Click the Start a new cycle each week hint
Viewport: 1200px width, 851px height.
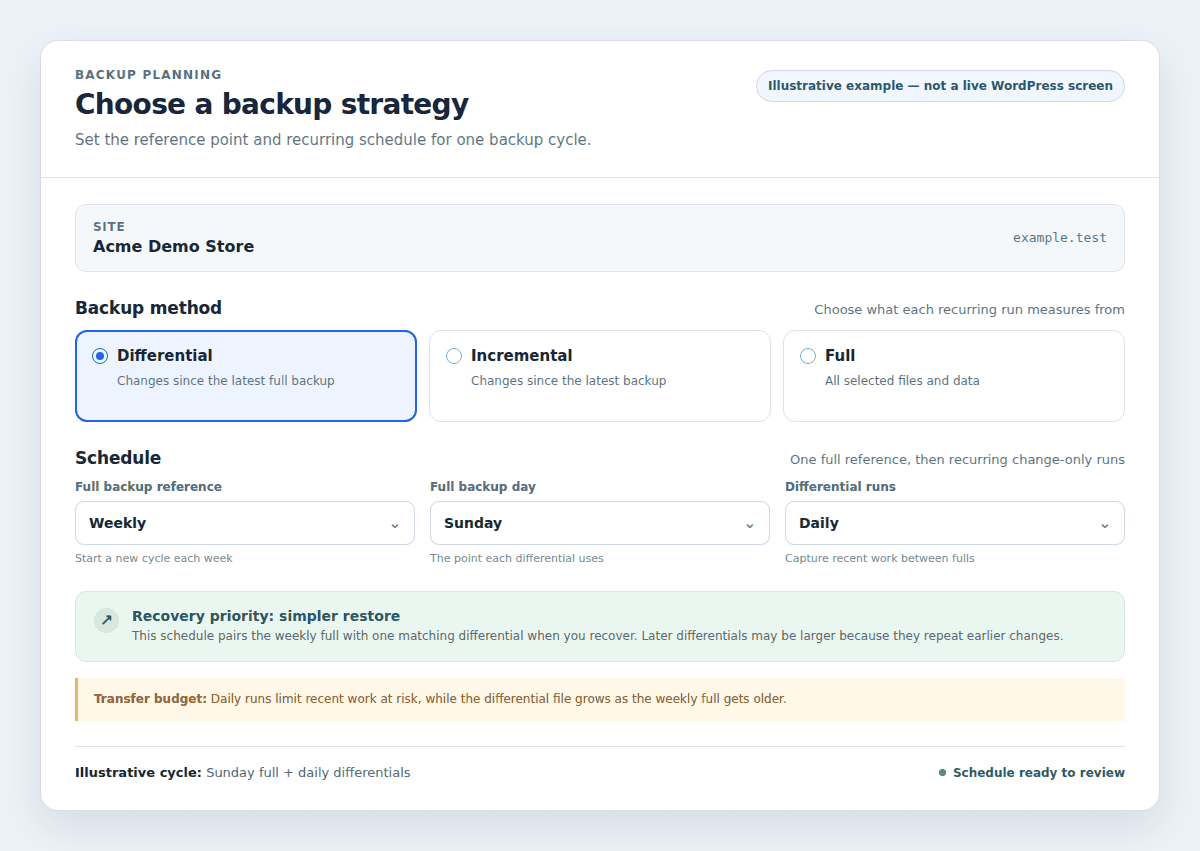click(x=154, y=558)
